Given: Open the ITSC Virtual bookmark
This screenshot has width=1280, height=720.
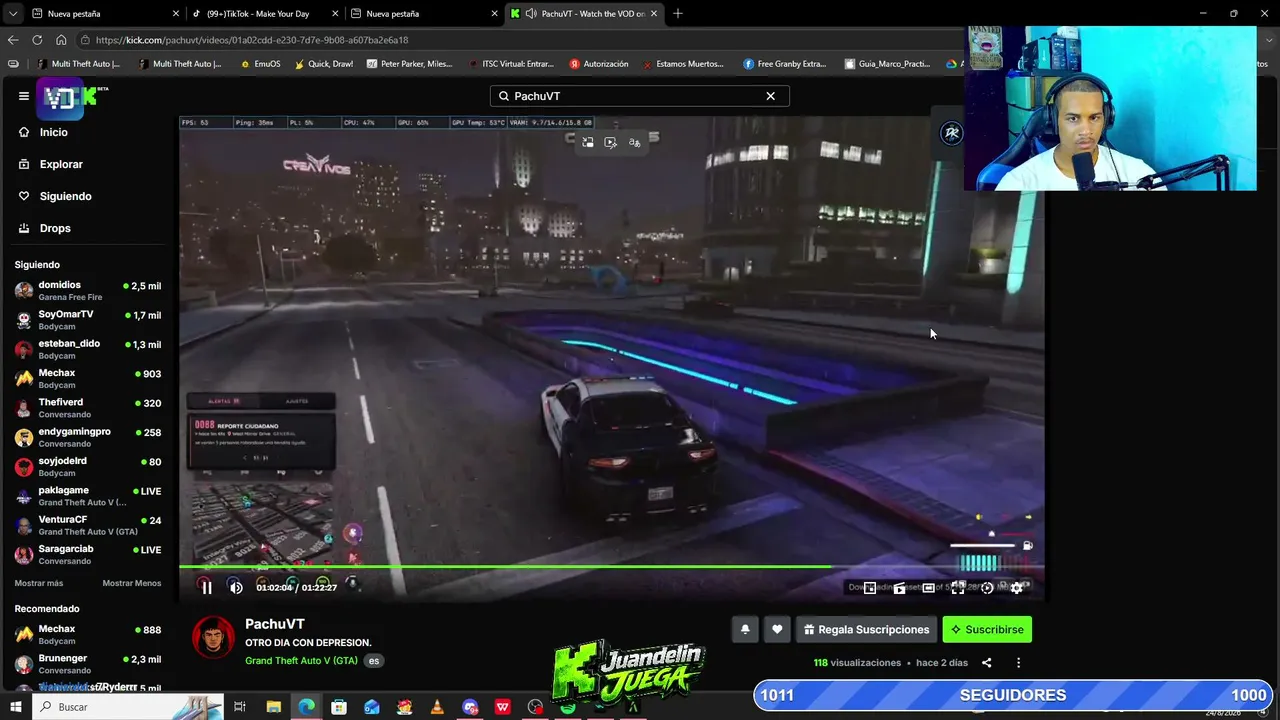Looking at the screenshot, I should [510, 64].
